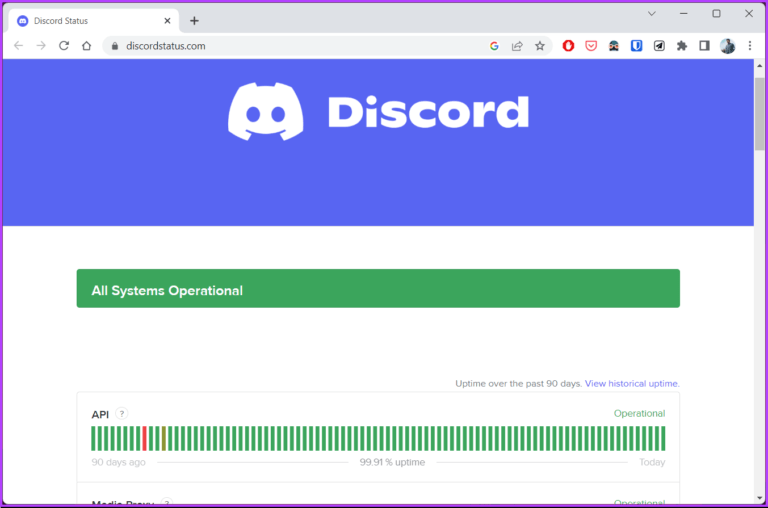Screen dimensions: 768x508
Task: Open a new browser tab
Action: pos(194,21)
